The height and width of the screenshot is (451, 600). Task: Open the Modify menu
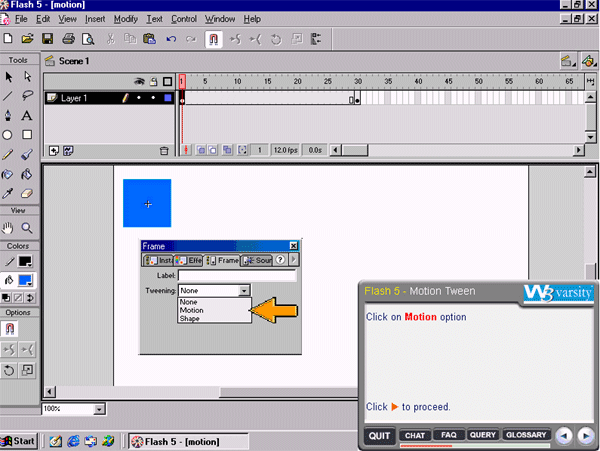pos(126,19)
